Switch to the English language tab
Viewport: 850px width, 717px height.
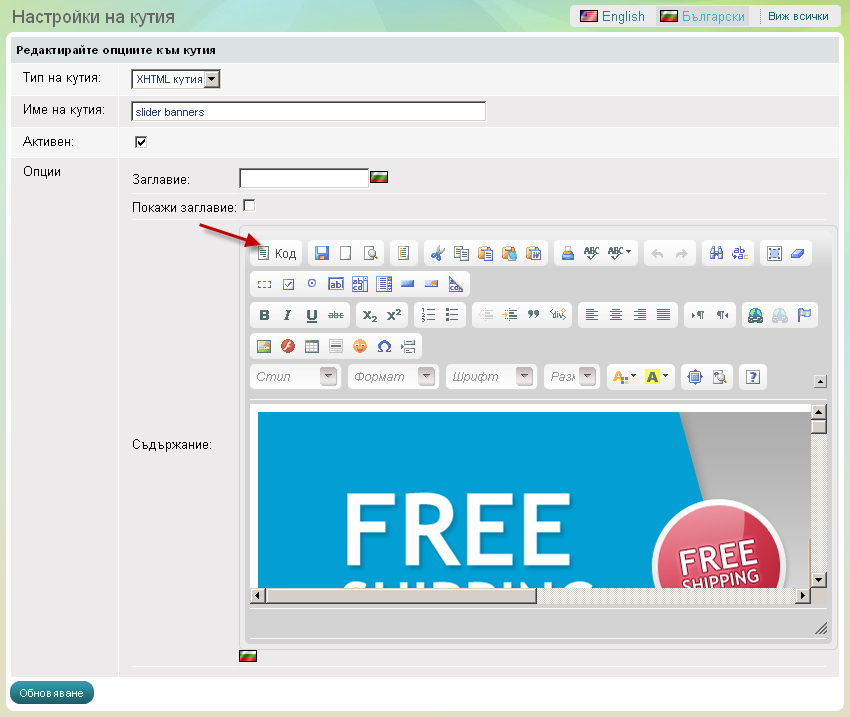[613, 17]
